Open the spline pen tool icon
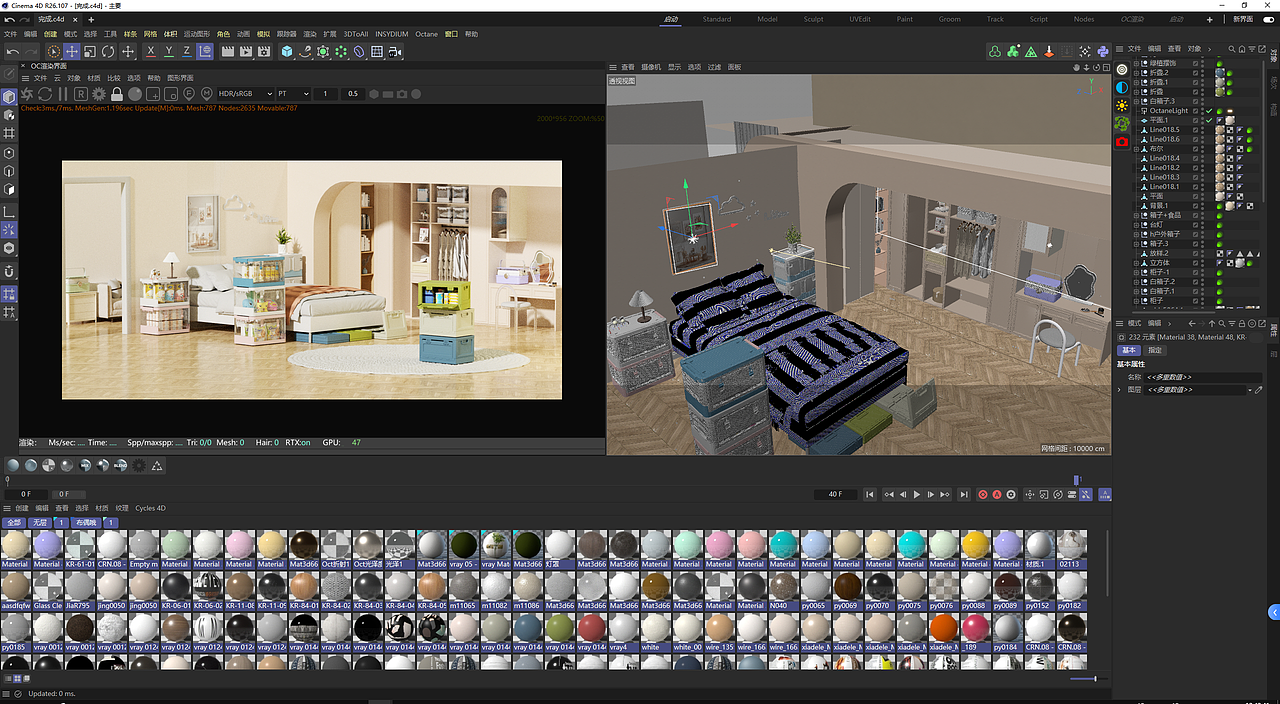Viewport: 1280px width, 704px height. (x=305, y=51)
